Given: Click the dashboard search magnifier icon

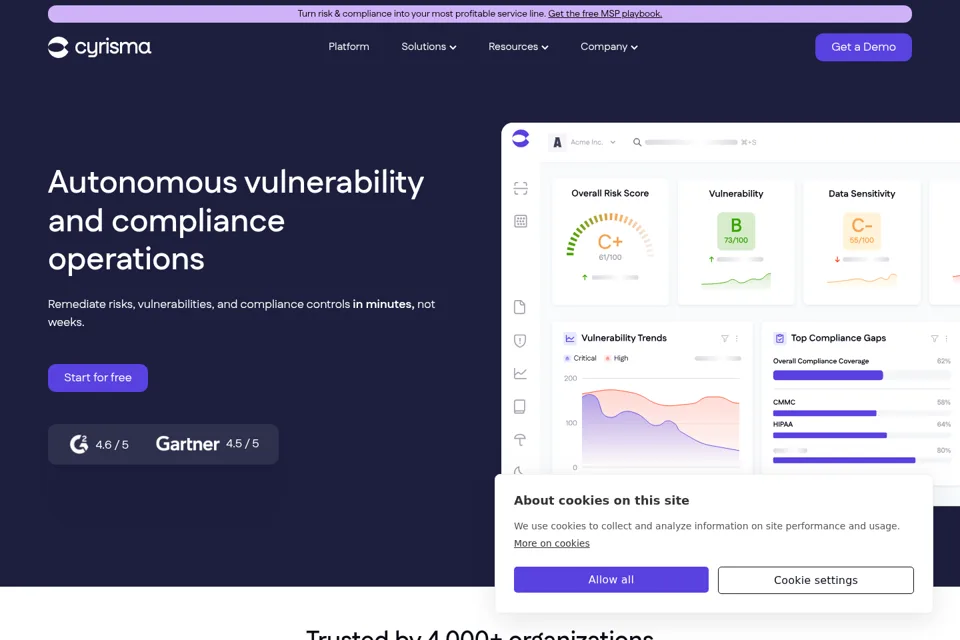Looking at the screenshot, I should click(x=637, y=142).
